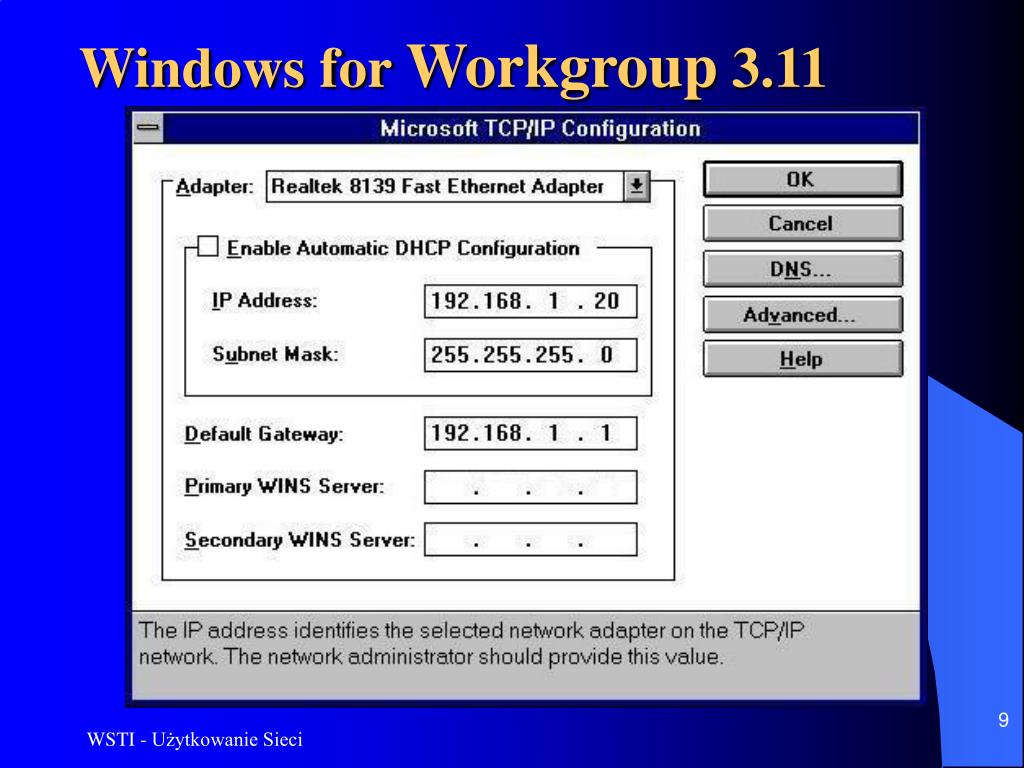The image size is (1024, 768).
Task: Click the slide number 9
Action: (x=1003, y=720)
